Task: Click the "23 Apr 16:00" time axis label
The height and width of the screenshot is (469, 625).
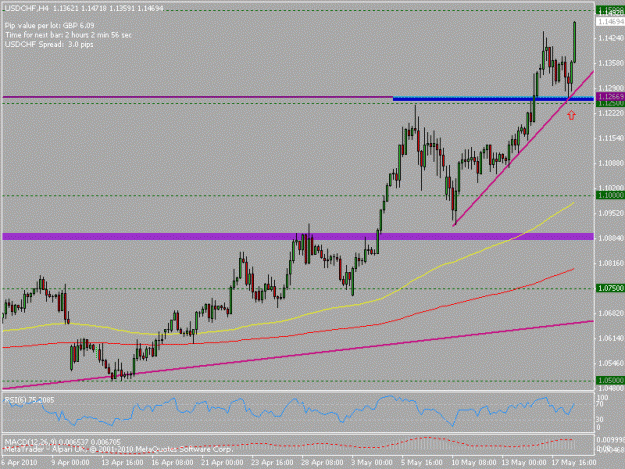Action: [x=272, y=463]
